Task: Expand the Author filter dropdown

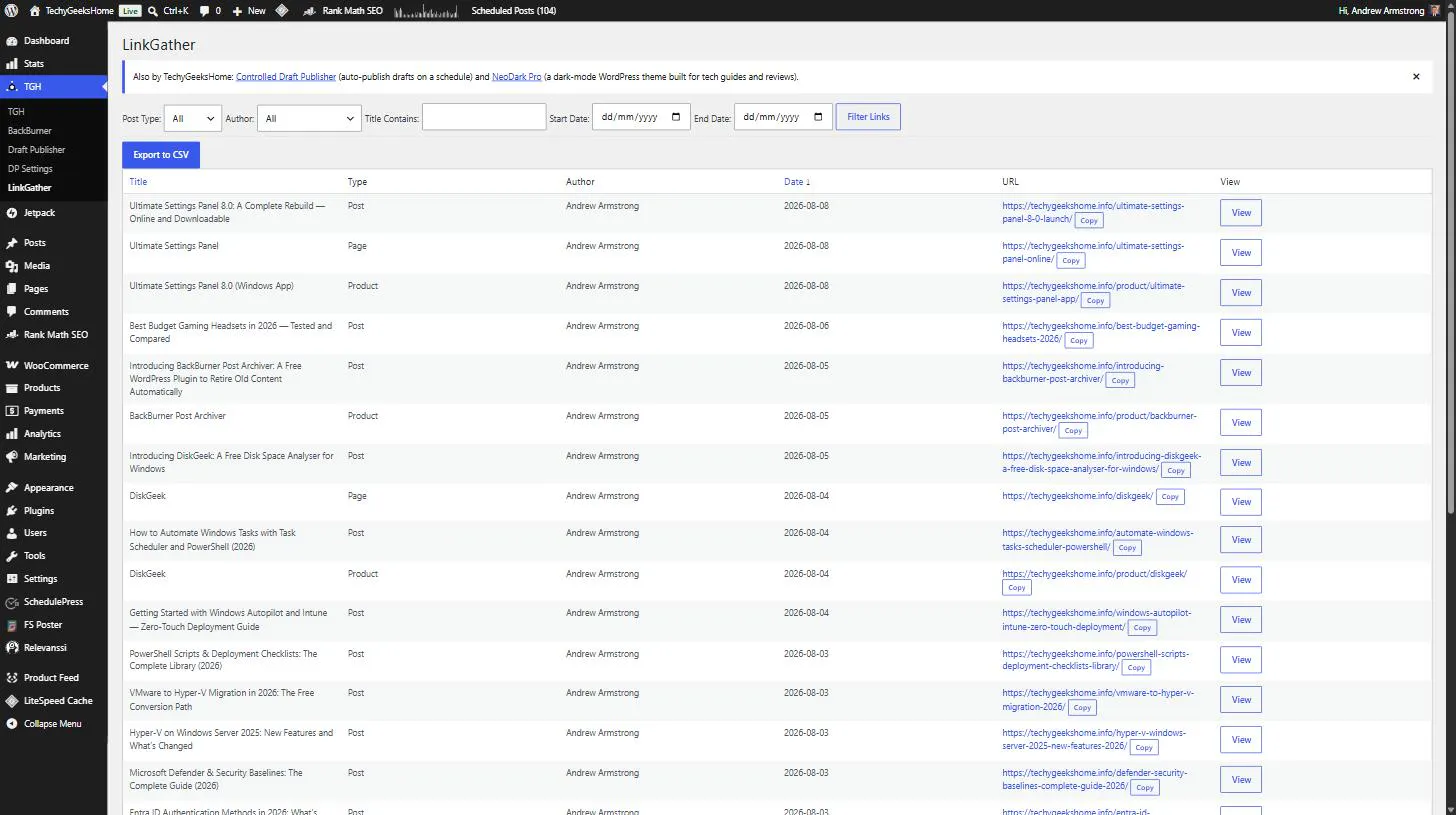Action: (x=309, y=118)
